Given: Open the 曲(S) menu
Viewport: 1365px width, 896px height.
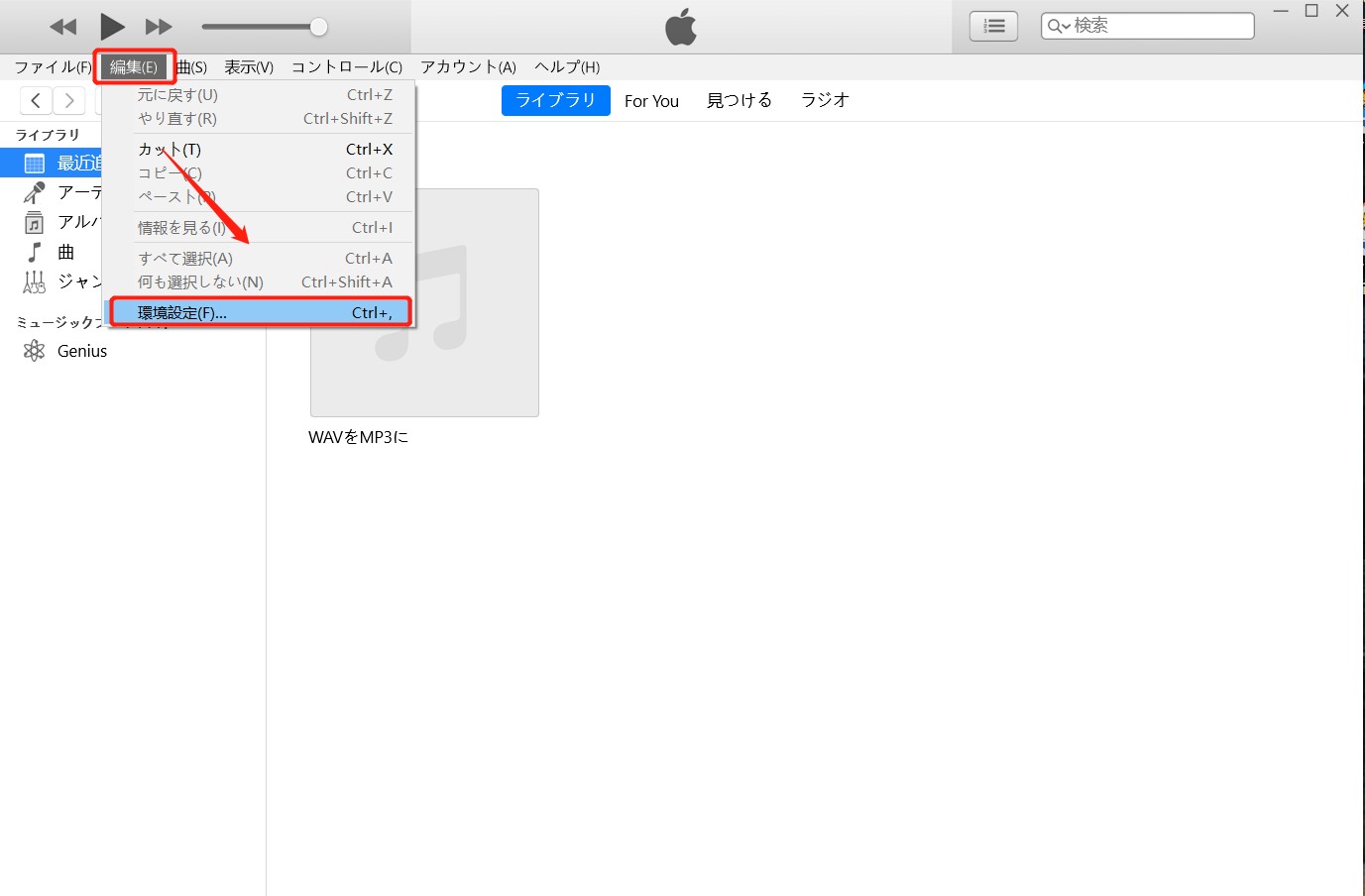Looking at the screenshot, I should [191, 66].
